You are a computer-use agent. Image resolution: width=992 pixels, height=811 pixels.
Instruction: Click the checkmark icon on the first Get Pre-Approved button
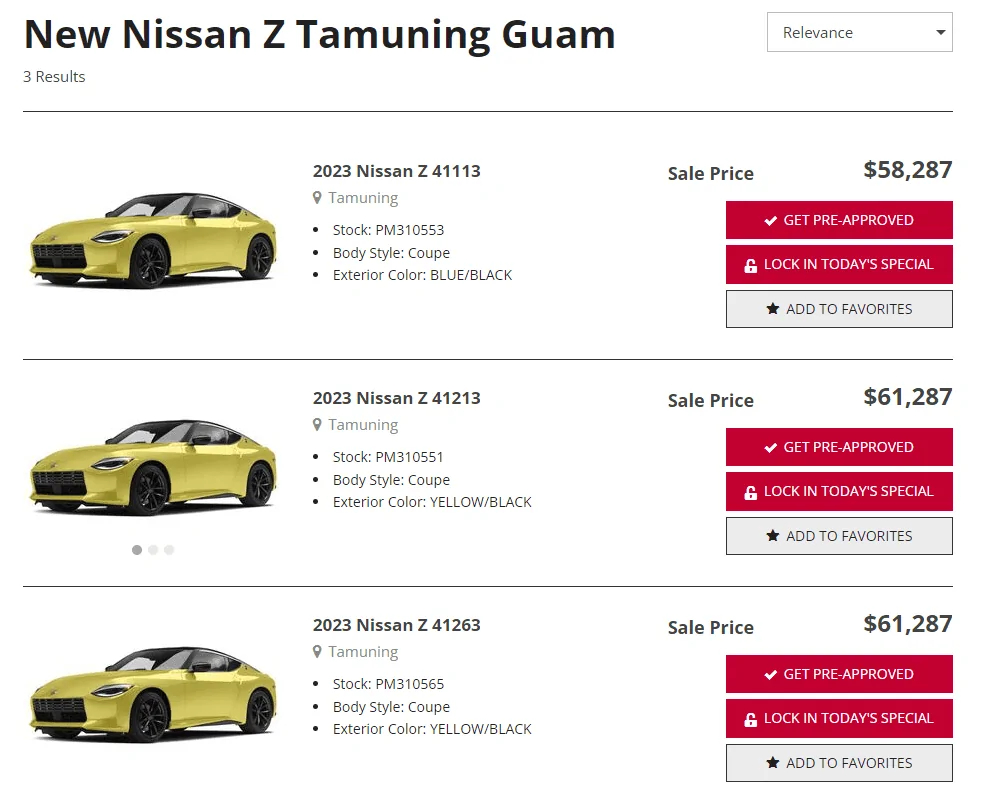771,221
